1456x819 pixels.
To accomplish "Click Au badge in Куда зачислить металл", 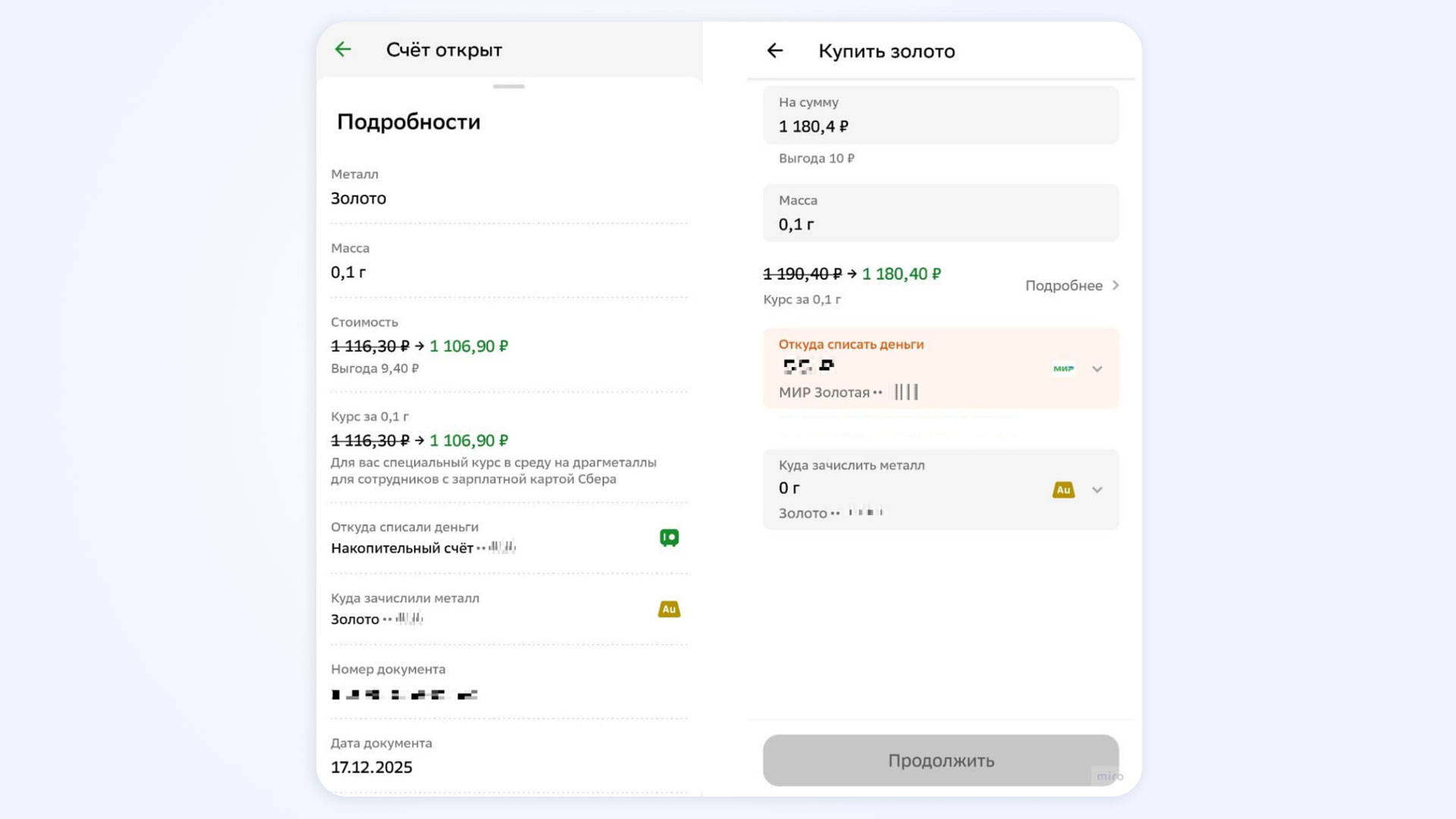I will pyautogui.click(x=1063, y=490).
